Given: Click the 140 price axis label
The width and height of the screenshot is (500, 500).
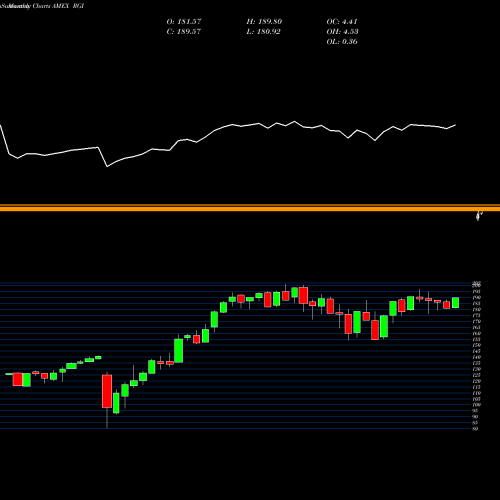Looking at the screenshot, I should (476, 357).
